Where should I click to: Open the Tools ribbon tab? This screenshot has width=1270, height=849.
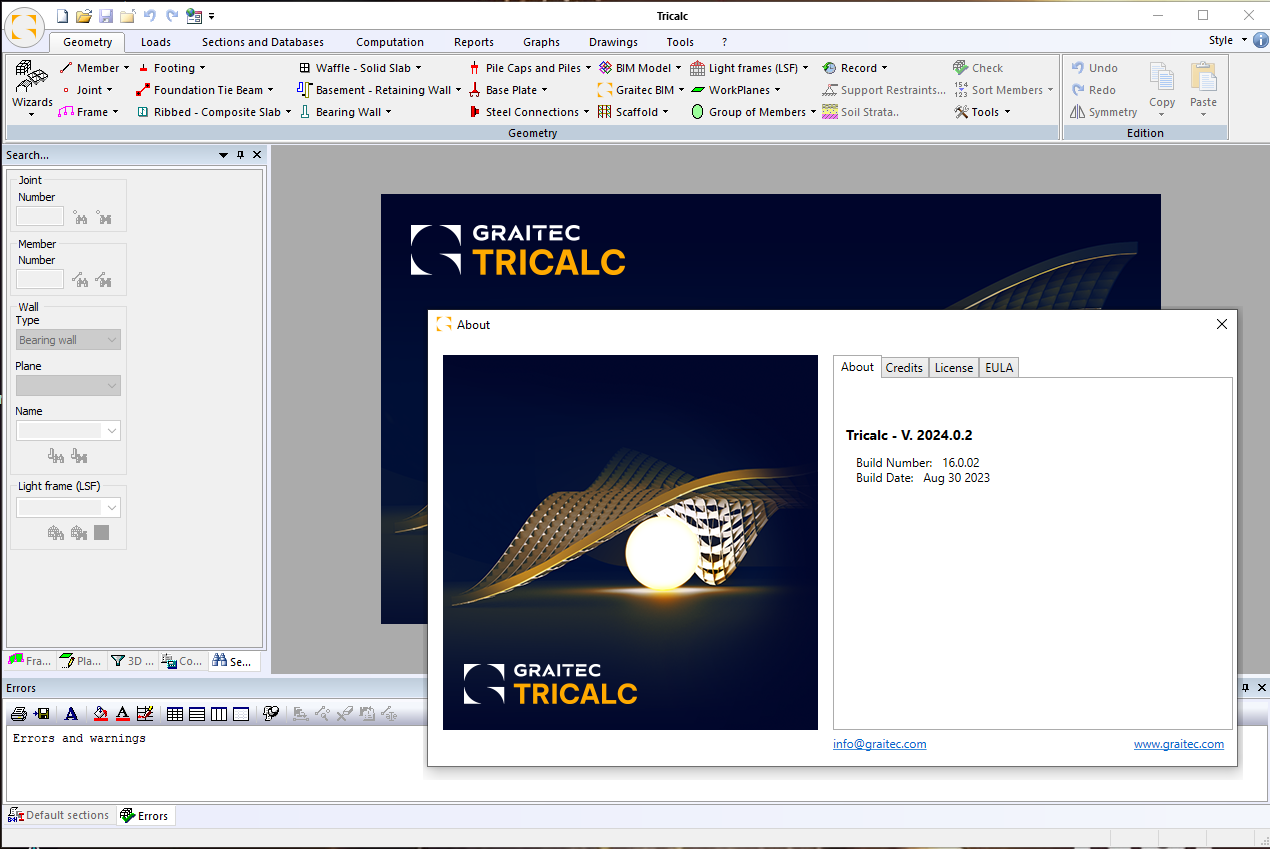(680, 42)
